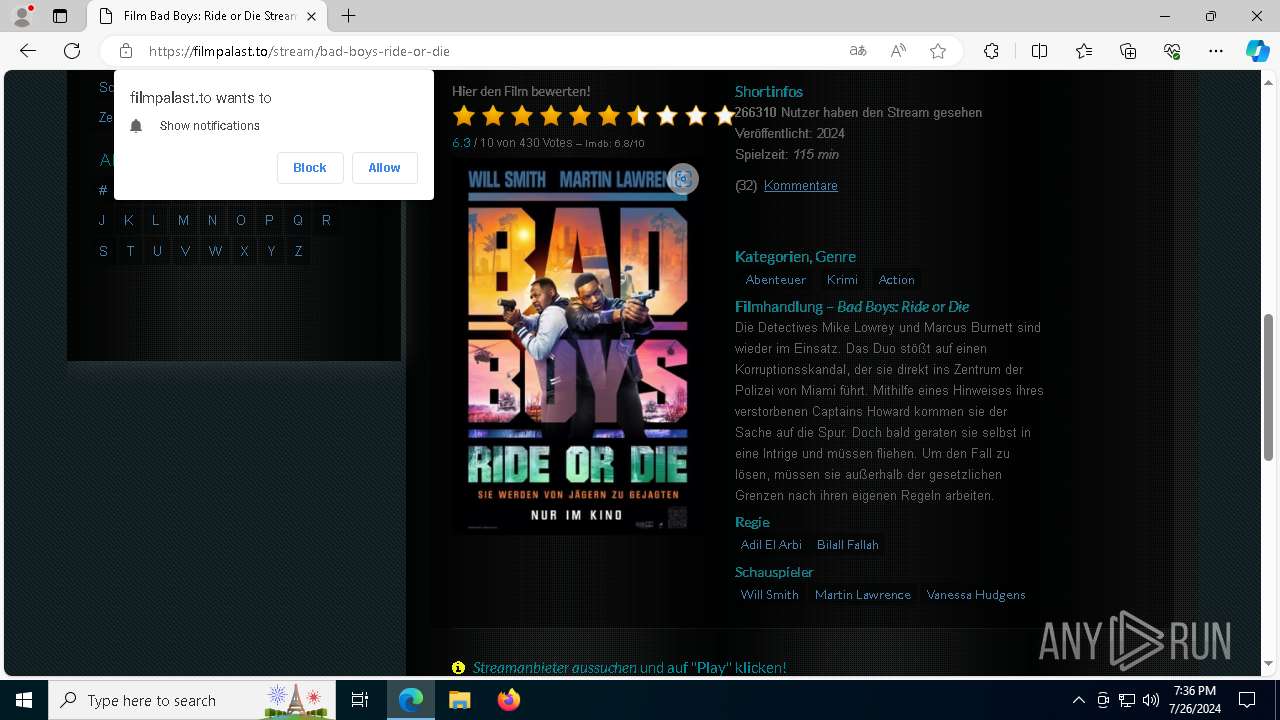Filter movies by letter W

click(x=215, y=251)
